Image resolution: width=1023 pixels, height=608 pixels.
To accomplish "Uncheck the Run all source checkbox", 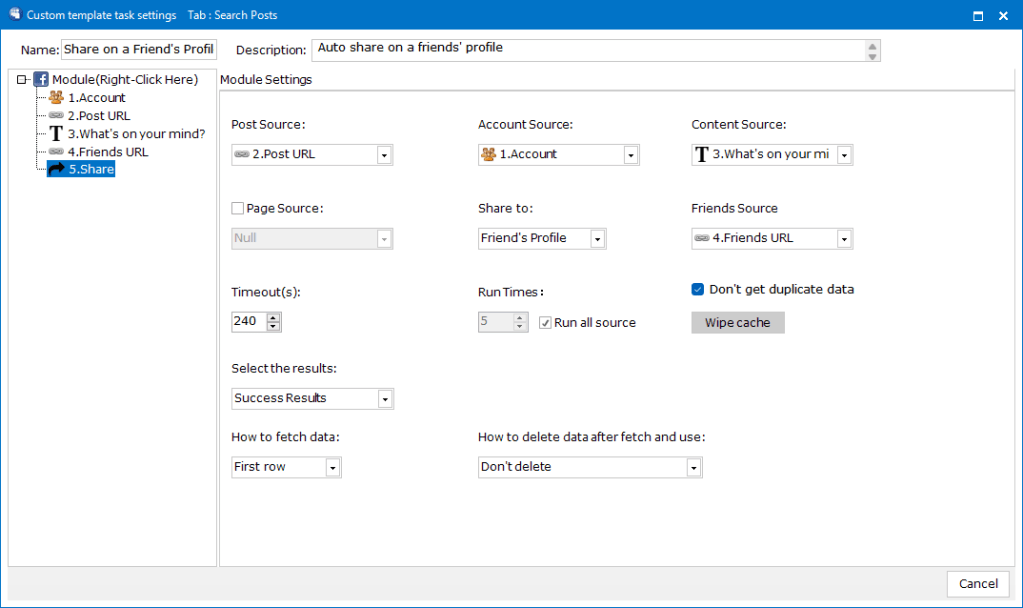I will pos(545,323).
